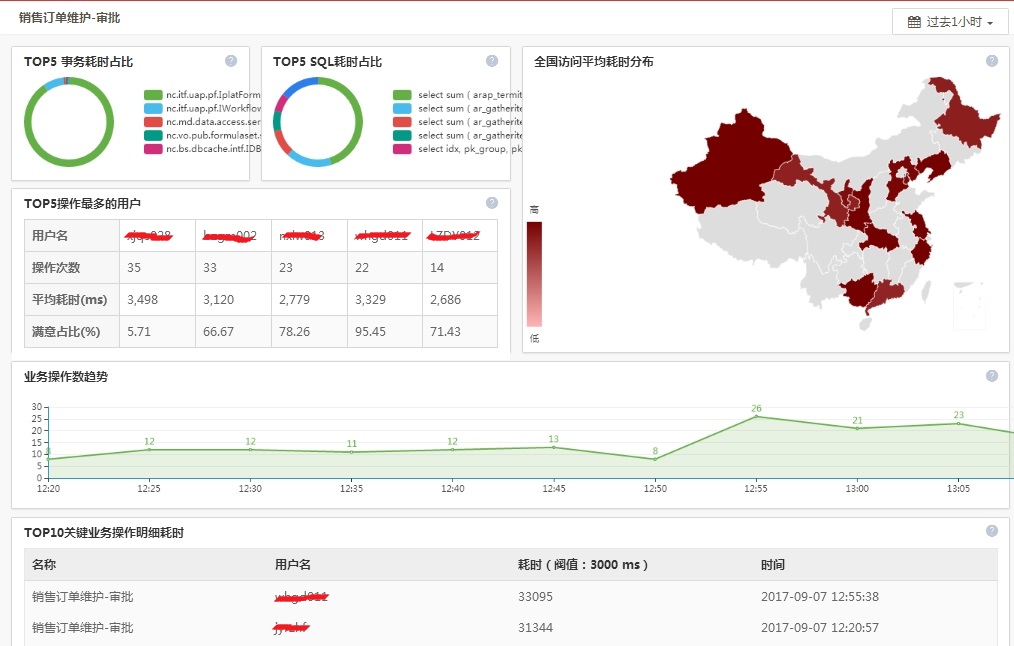Toggle blue nc.itf.uap.pf.IWorkflow legend swatch

(153, 109)
